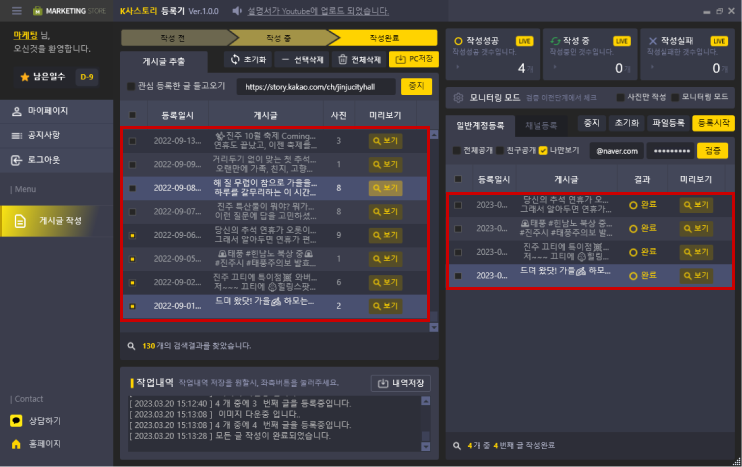Click the 모니터링 모드 gear icon

[459, 98]
